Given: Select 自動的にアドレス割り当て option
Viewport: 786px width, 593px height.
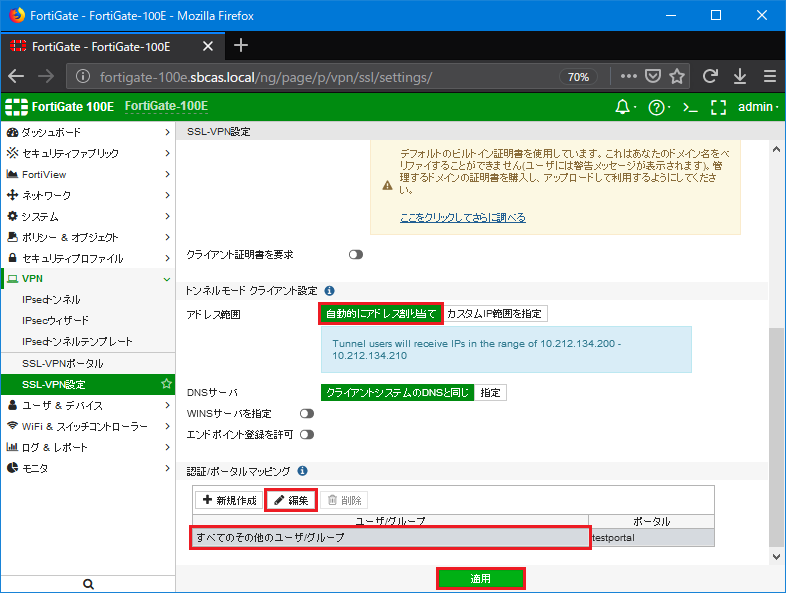Looking at the screenshot, I should pyautogui.click(x=381, y=314).
